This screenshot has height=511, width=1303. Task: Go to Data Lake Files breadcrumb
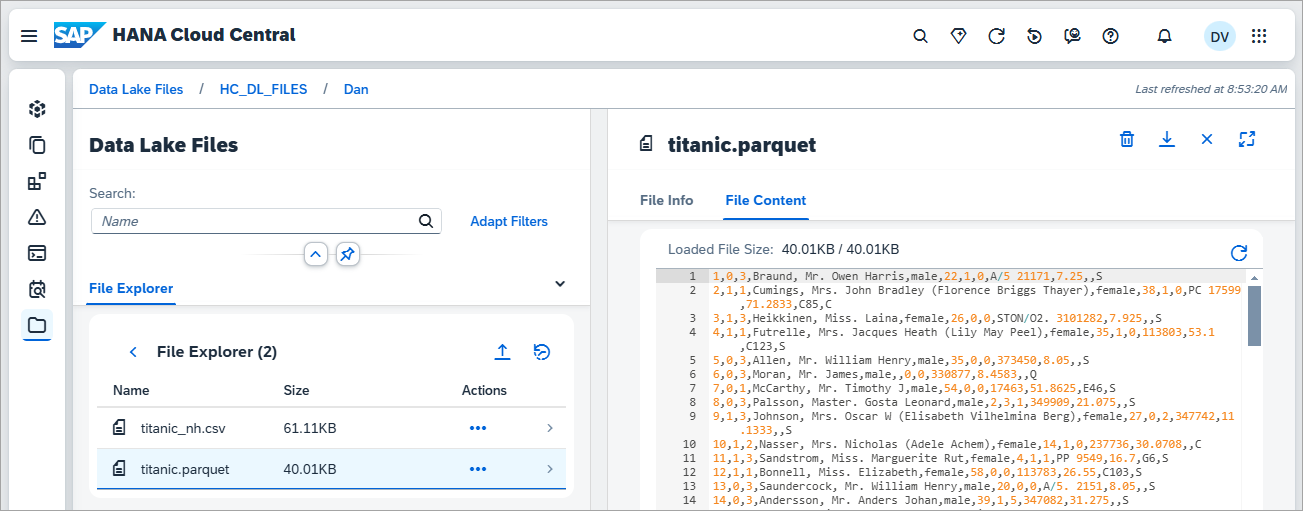click(x=136, y=89)
